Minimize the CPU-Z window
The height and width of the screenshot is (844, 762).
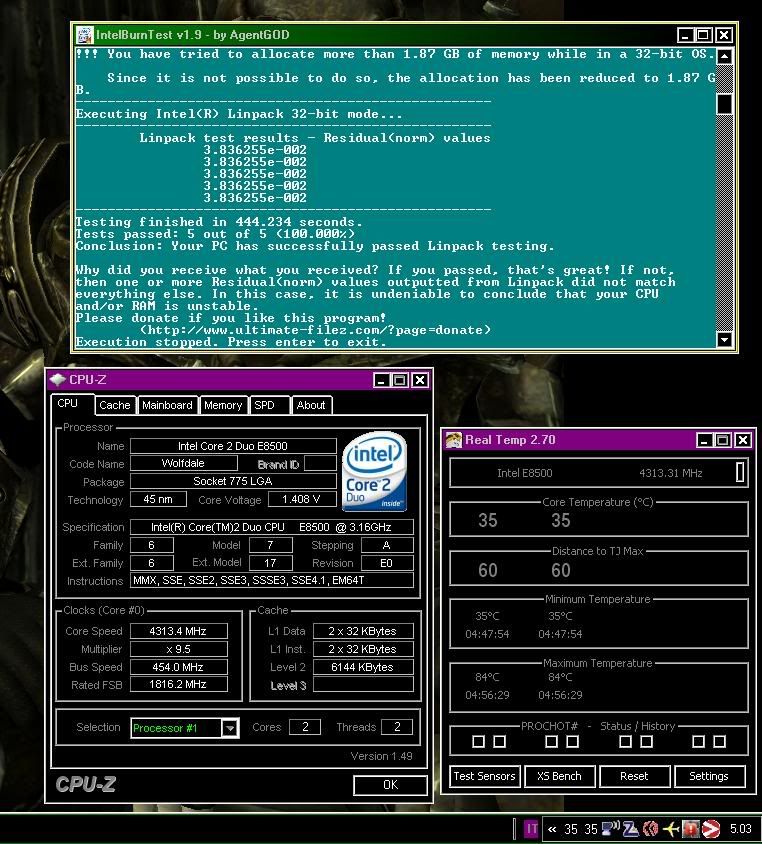tap(381, 381)
